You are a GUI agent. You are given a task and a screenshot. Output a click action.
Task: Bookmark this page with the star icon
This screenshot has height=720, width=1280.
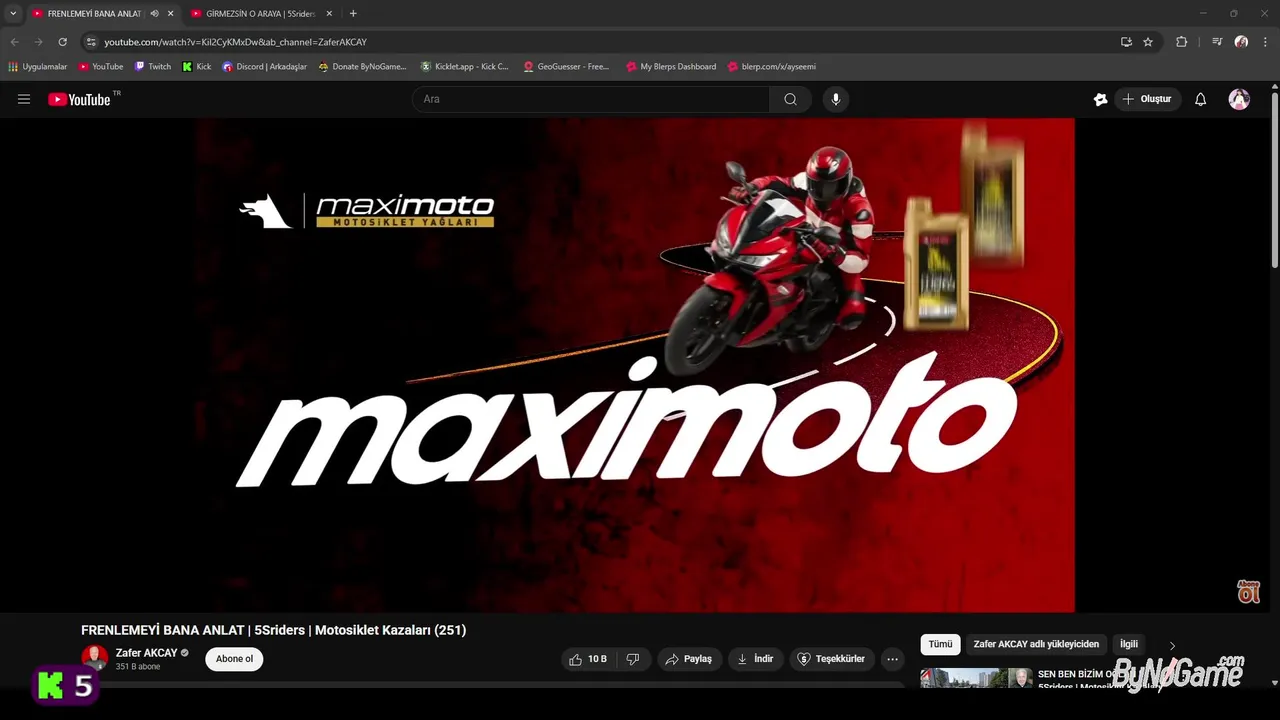pyautogui.click(x=1148, y=42)
